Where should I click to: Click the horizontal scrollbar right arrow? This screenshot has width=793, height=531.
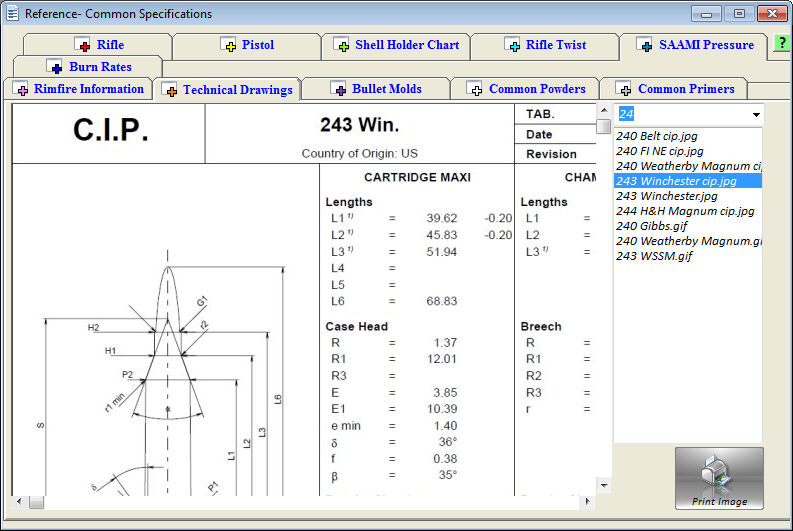click(587, 502)
